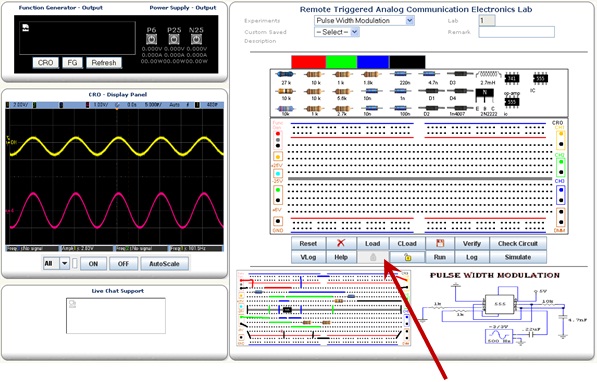Click the Check Circuit button

(x=518, y=243)
